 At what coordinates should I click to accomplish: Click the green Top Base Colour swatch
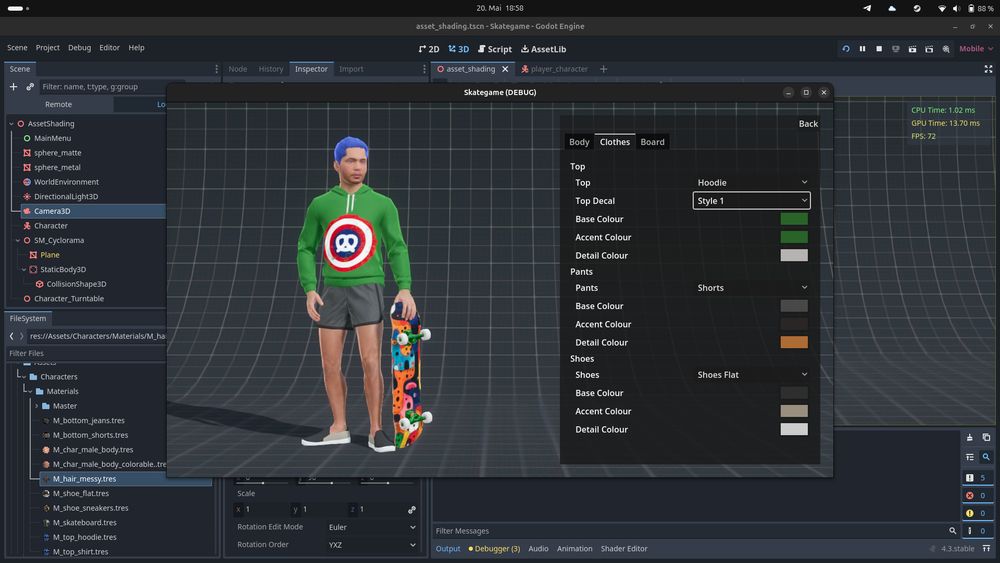[x=794, y=219]
